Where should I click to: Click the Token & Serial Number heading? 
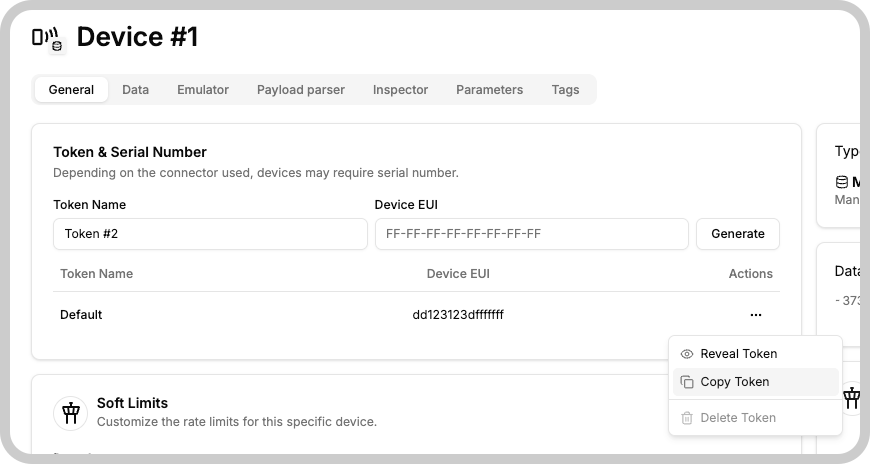pos(130,152)
